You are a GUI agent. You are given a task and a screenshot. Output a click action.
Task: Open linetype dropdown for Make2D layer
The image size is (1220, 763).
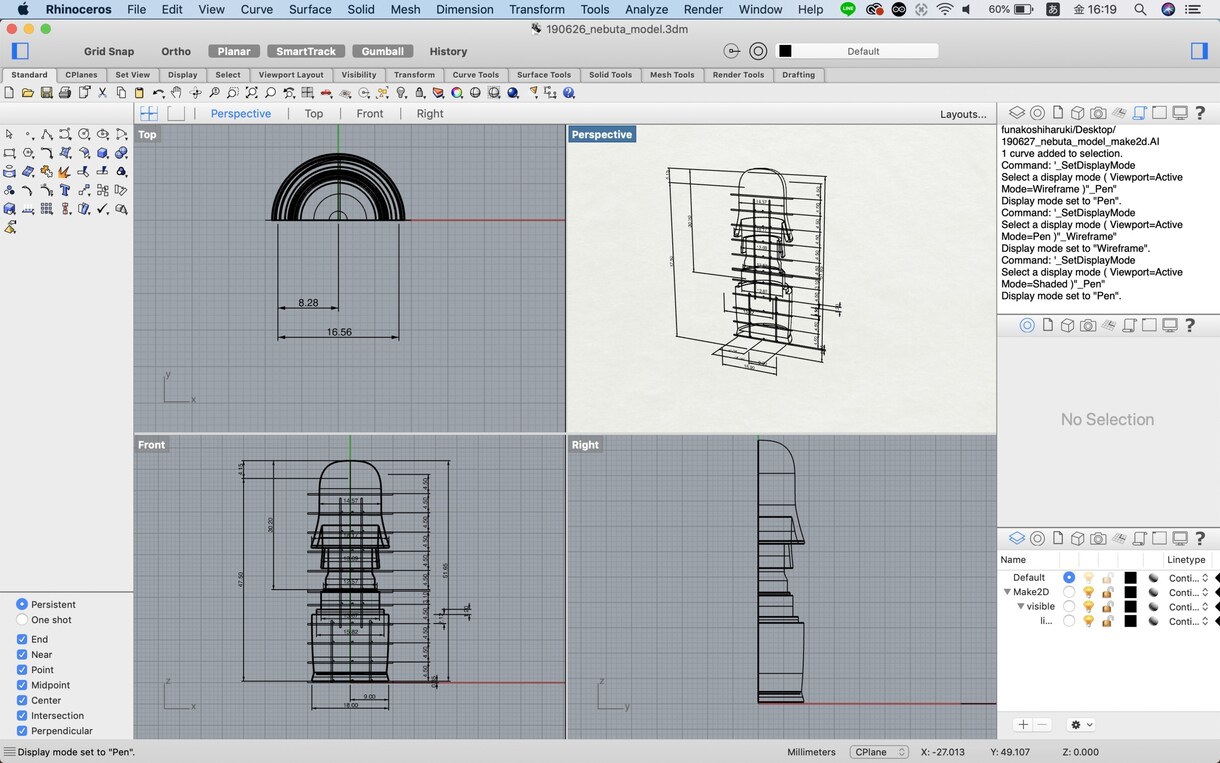(1189, 592)
